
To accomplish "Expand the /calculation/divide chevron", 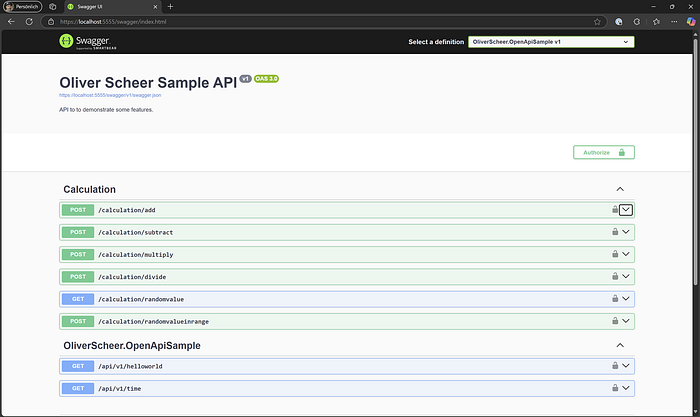I will pos(626,276).
